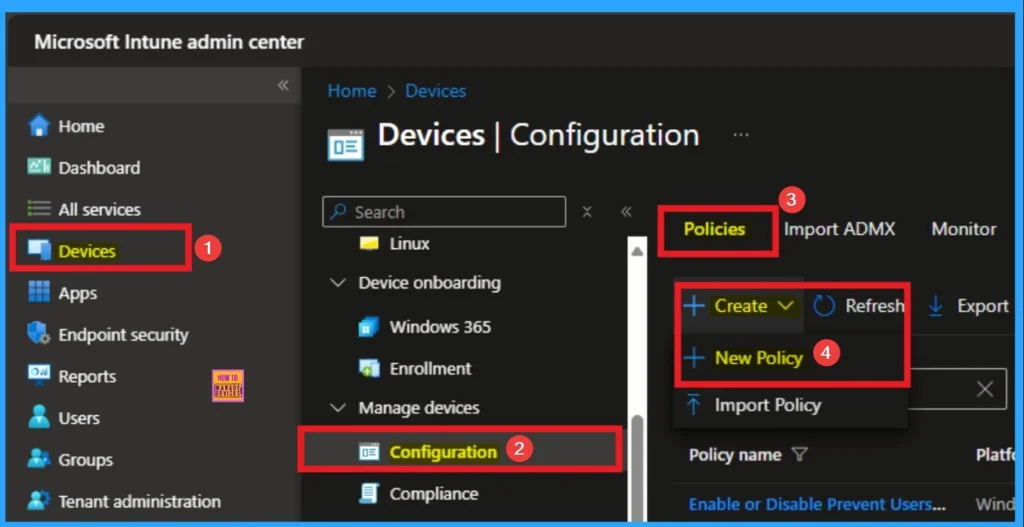The image size is (1024, 527).
Task: Select Configuration under Manage devices
Action: coord(443,452)
